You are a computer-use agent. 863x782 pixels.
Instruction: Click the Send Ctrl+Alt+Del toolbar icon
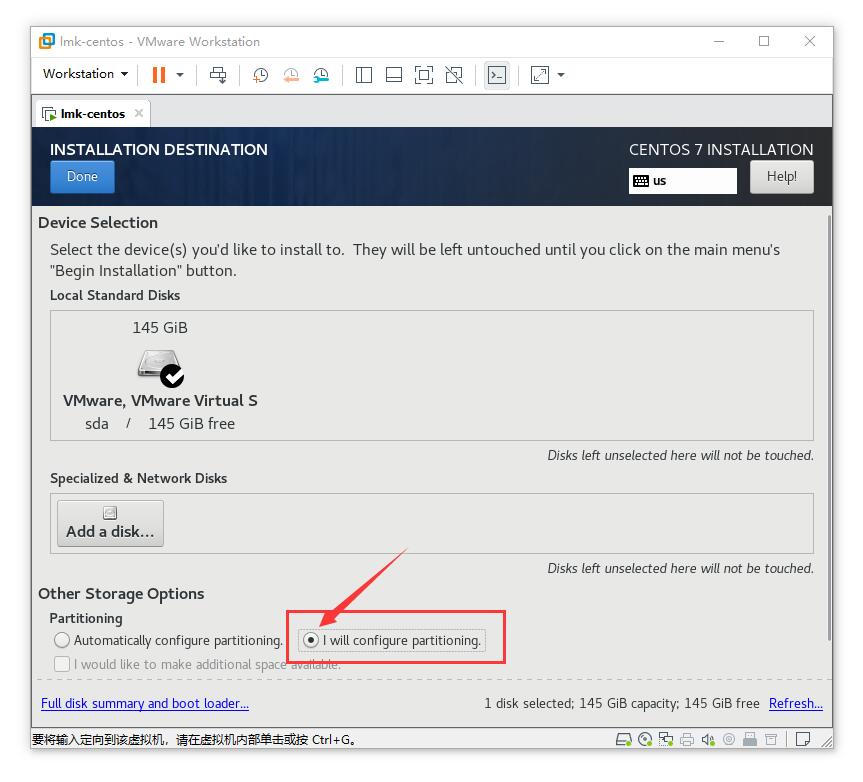[218, 75]
